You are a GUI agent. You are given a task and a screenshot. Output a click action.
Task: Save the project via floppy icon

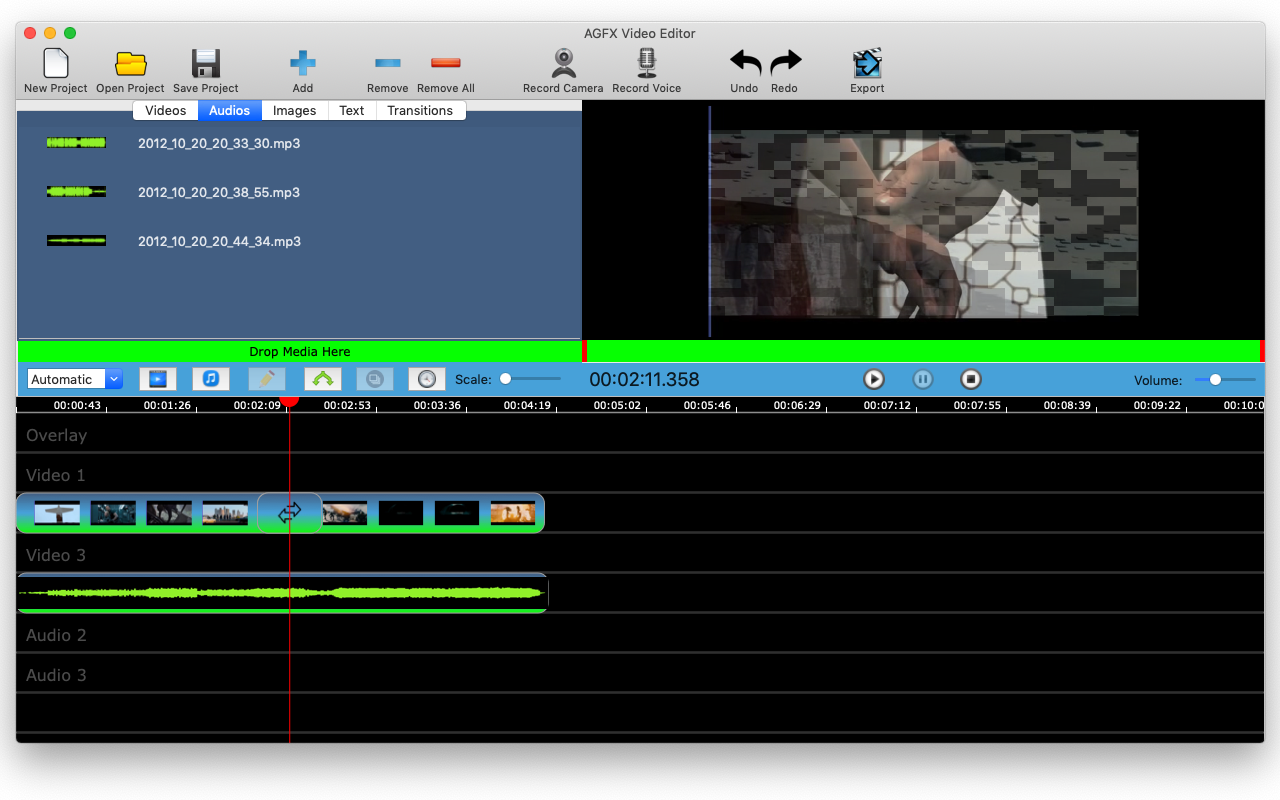tap(206, 63)
